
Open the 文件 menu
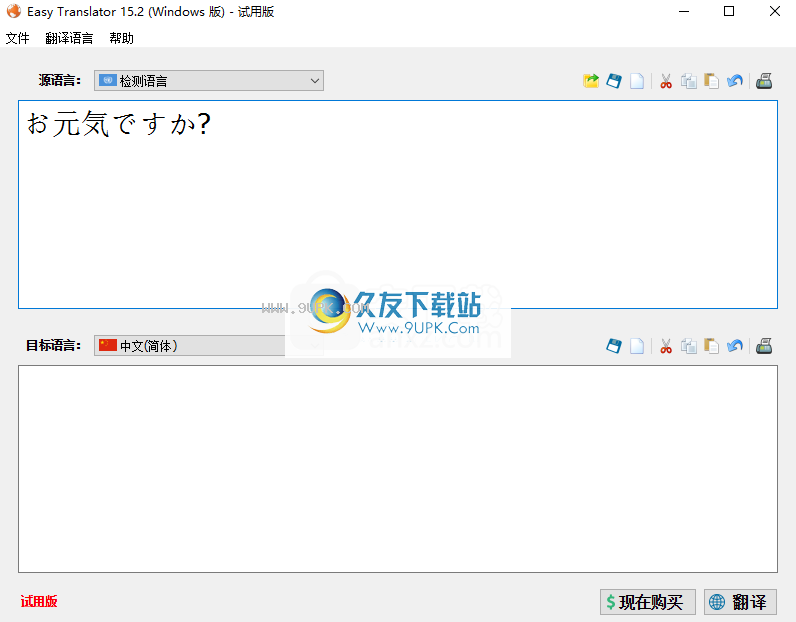tap(18, 38)
